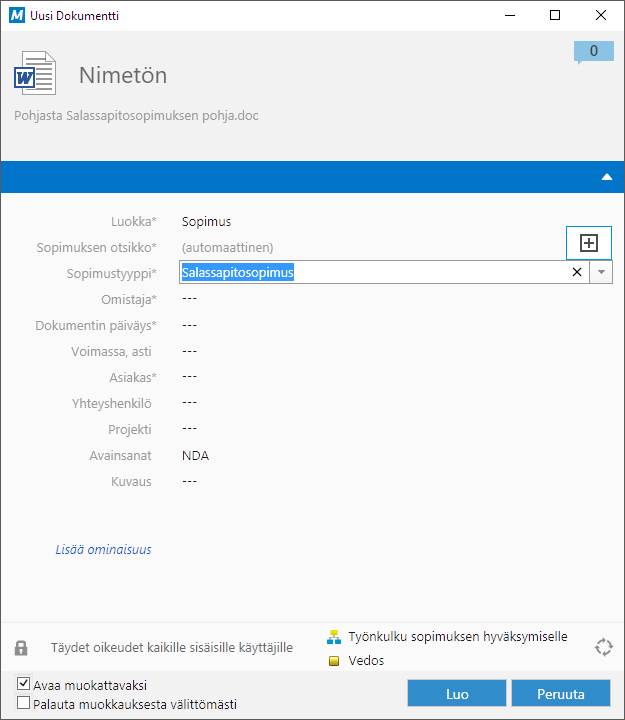Click the workflow icon beside Työnkulku
The width and height of the screenshot is (625, 720).
coord(335,637)
